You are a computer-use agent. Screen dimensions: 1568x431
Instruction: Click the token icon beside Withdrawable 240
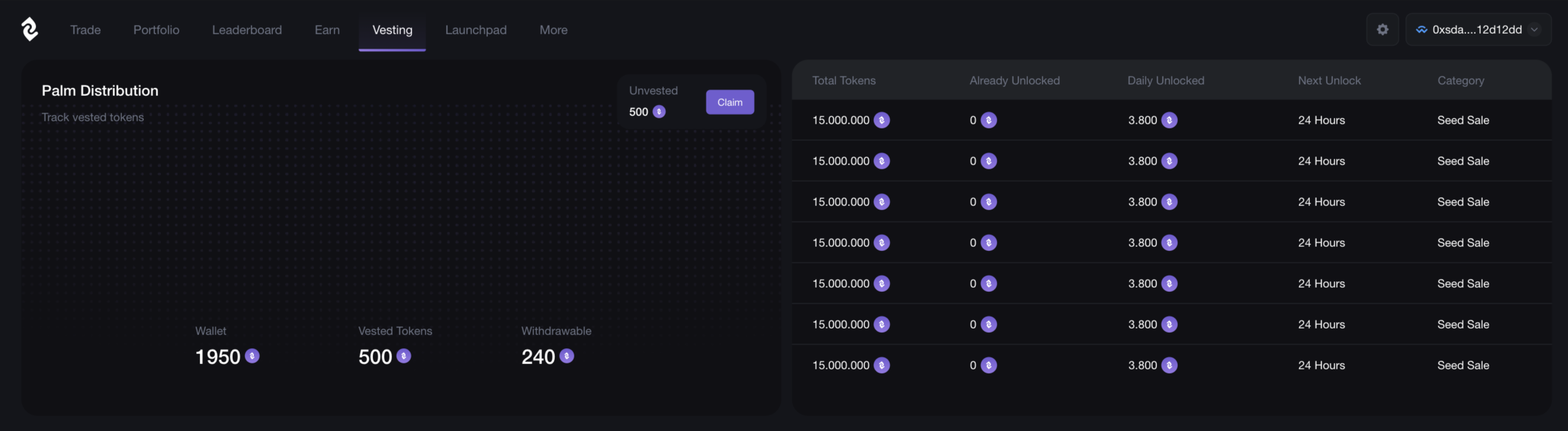(566, 356)
